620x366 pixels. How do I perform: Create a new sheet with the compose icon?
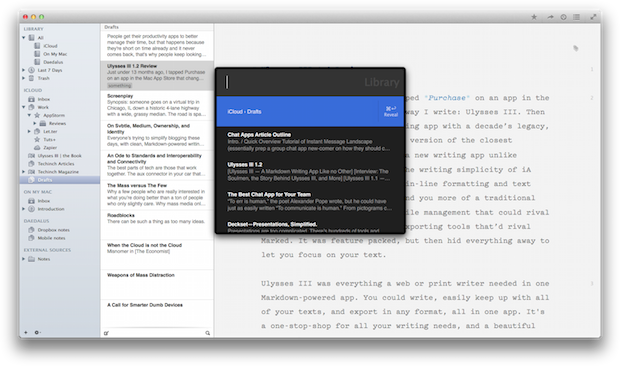tap(106, 333)
